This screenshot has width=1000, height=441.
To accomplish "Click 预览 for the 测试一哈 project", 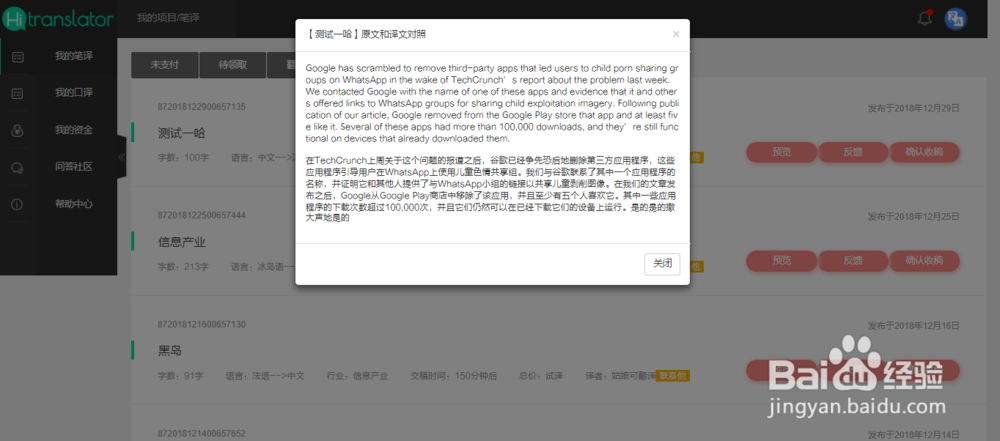I will (781, 152).
